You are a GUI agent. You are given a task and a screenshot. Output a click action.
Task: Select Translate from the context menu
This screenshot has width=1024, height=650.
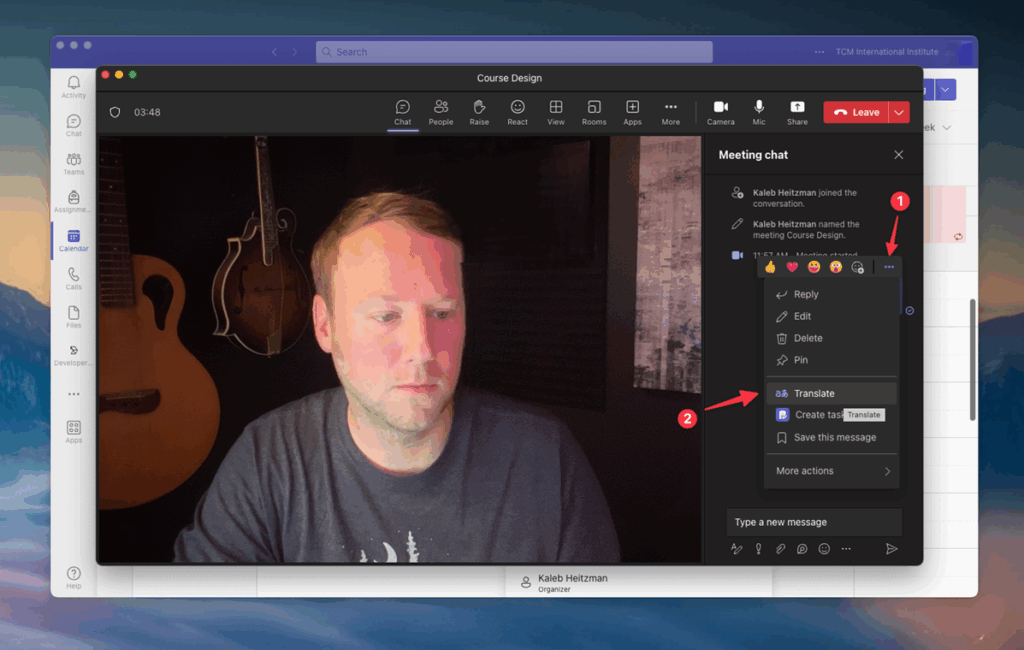click(814, 393)
